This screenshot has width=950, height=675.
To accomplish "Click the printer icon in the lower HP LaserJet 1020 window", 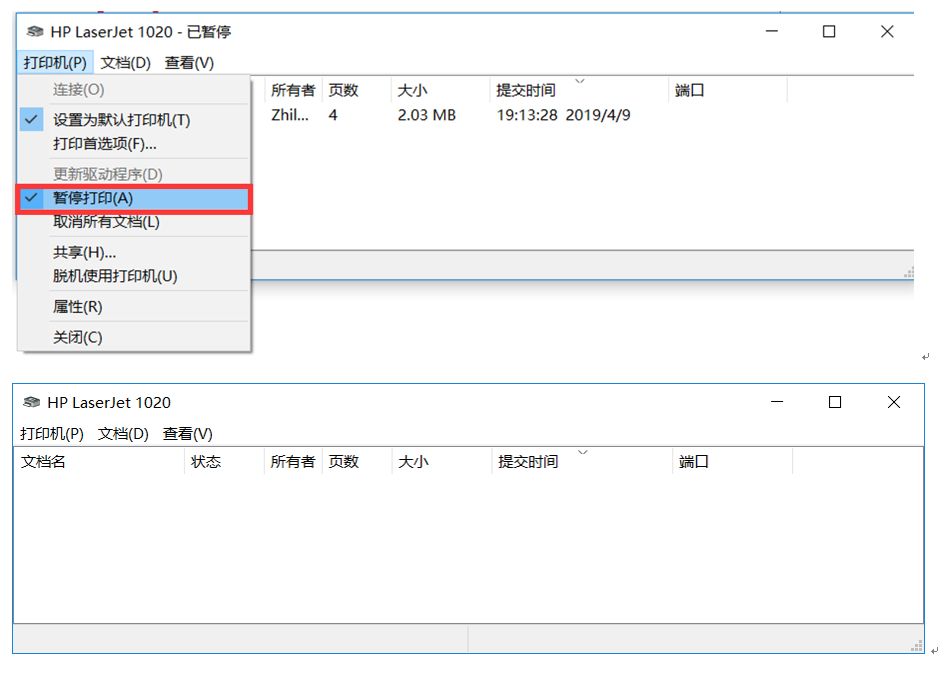I will click(x=32, y=402).
